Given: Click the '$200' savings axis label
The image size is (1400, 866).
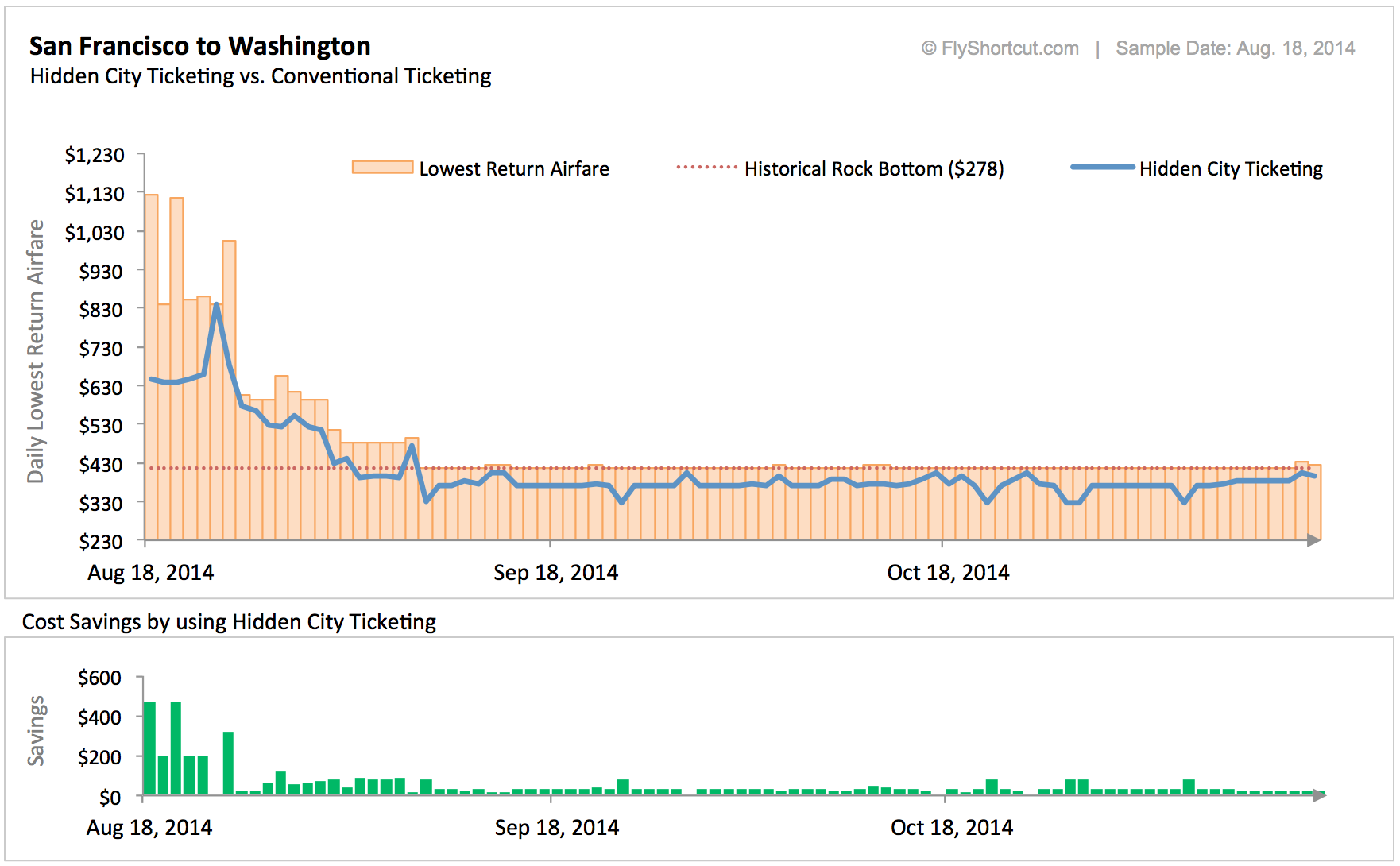Looking at the screenshot, I should point(99,758).
